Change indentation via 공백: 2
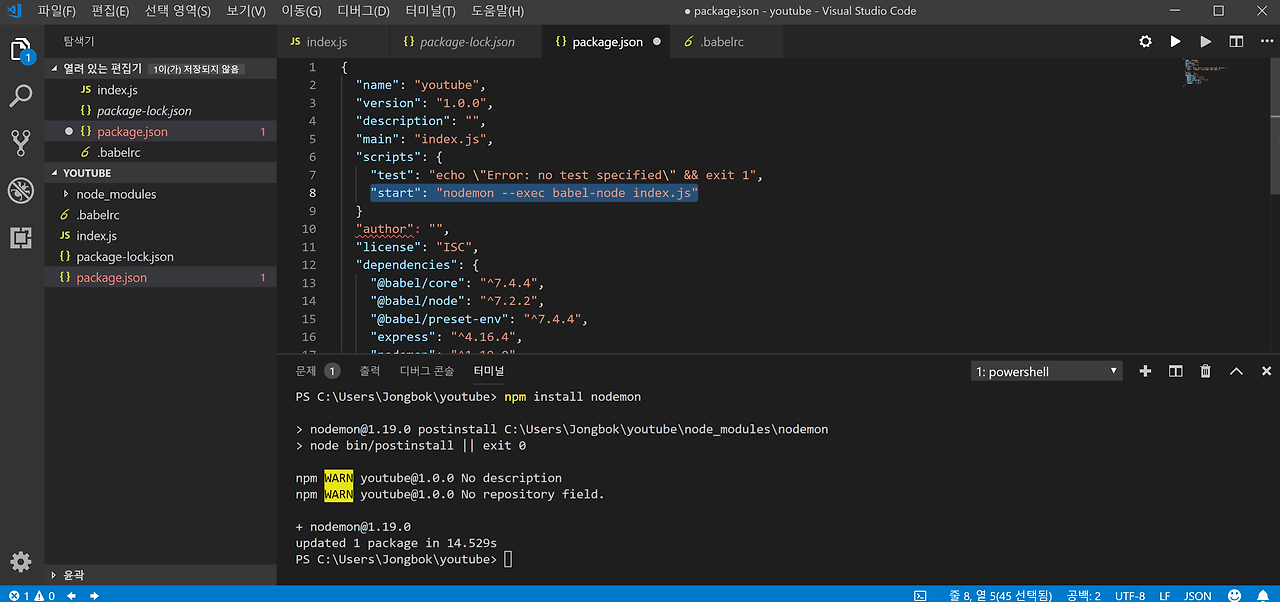The image size is (1280, 602). point(1083,595)
